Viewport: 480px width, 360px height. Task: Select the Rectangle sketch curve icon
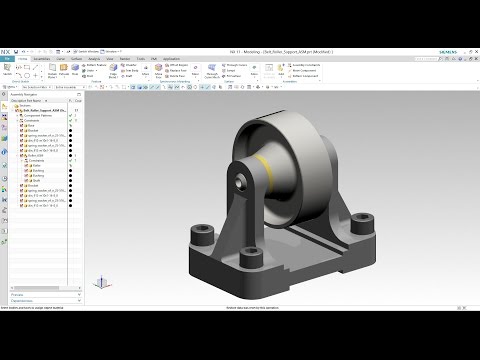tap(27, 68)
